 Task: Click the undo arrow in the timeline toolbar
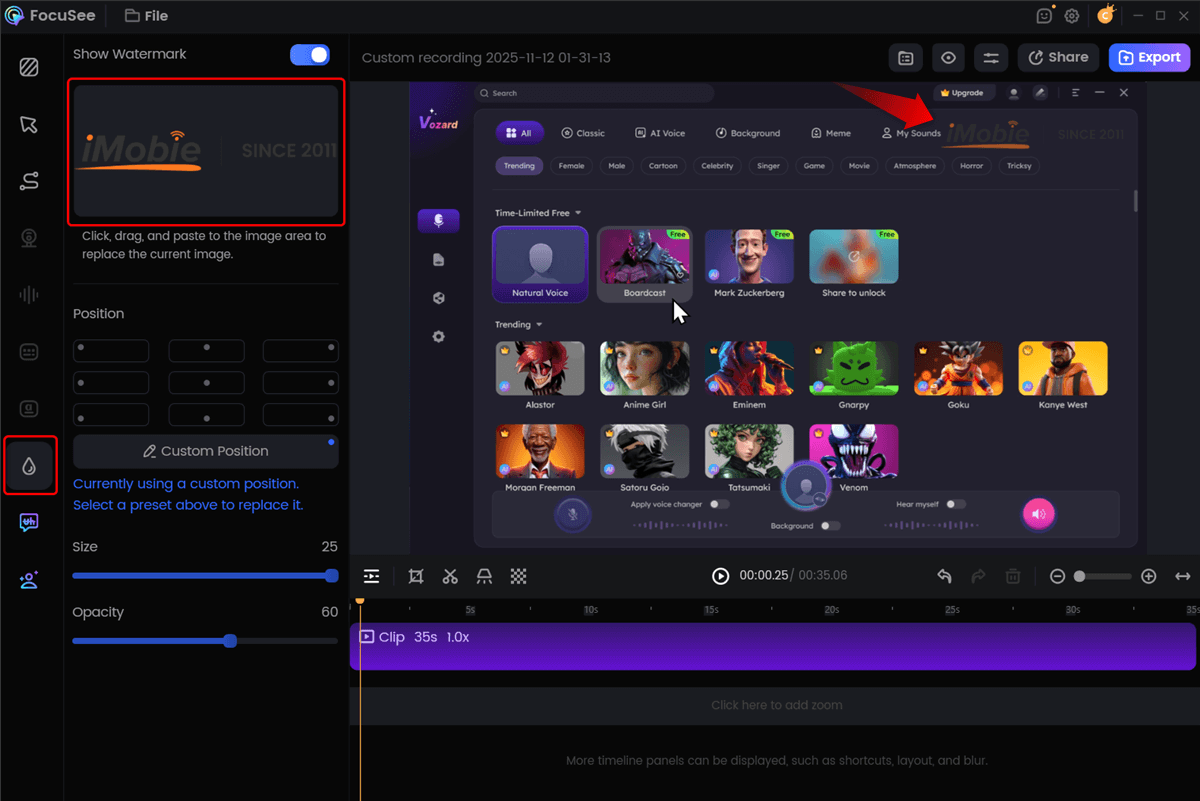943,576
